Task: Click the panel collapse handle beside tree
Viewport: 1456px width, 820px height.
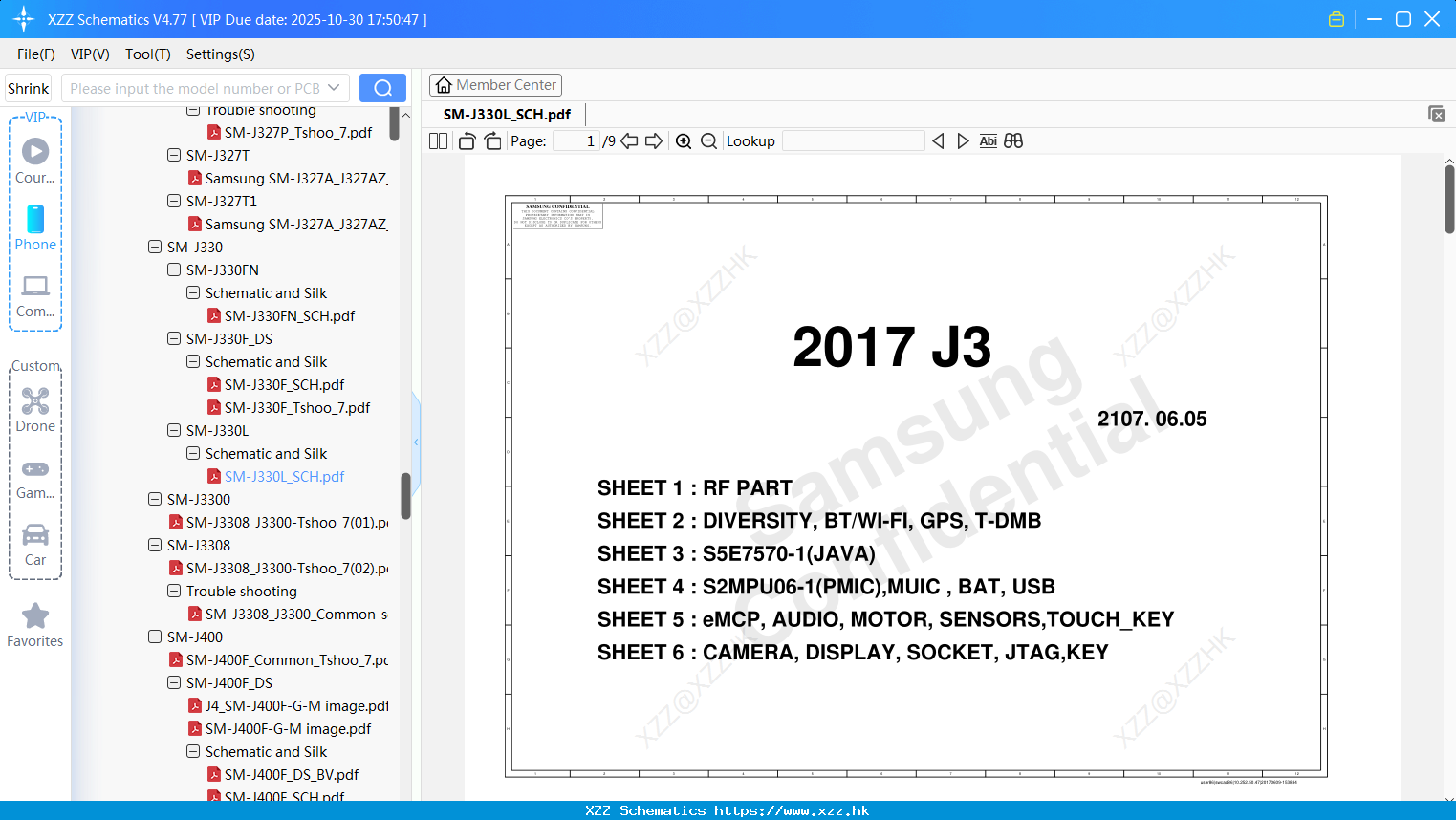Action: (x=416, y=442)
